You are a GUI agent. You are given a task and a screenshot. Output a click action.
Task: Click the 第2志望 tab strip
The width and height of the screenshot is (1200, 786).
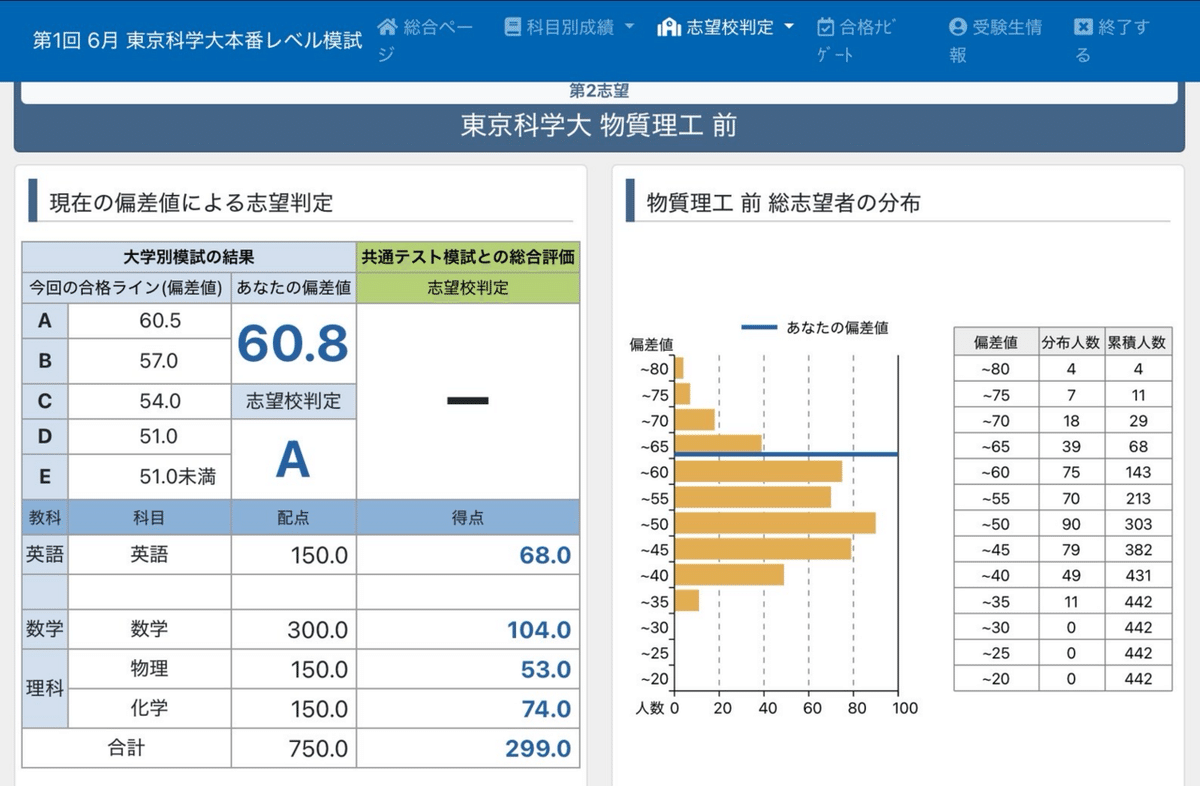(x=599, y=92)
